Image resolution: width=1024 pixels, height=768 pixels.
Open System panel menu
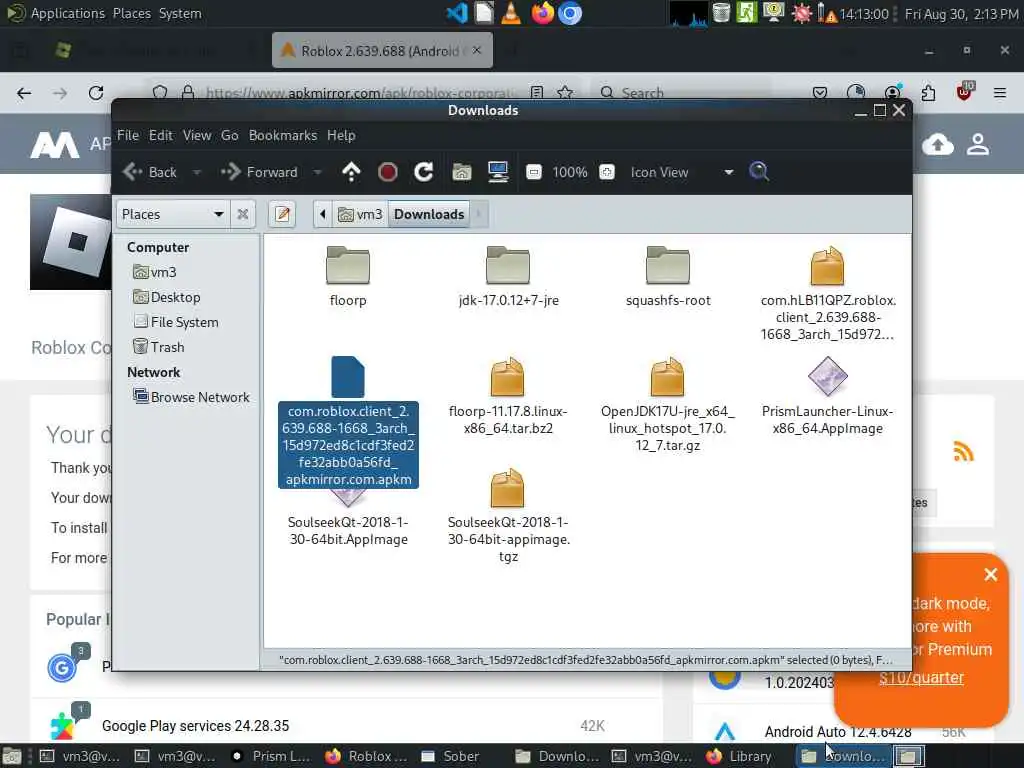point(180,13)
